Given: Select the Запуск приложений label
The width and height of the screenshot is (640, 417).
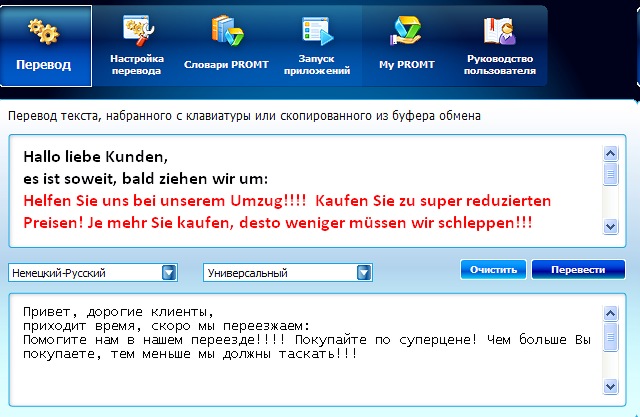Looking at the screenshot, I should (317, 64).
